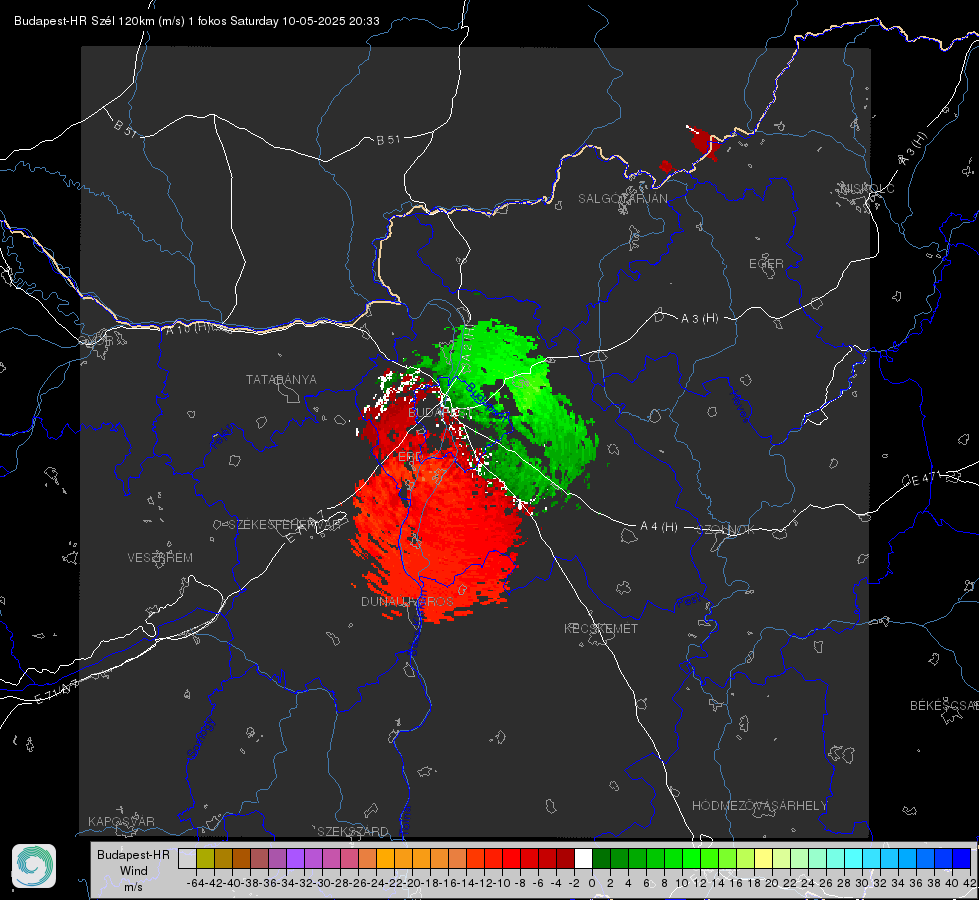The height and width of the screenshot is (900, 979).
Task: Select the KECSKEMÉT city label
Action: (601, 628)
